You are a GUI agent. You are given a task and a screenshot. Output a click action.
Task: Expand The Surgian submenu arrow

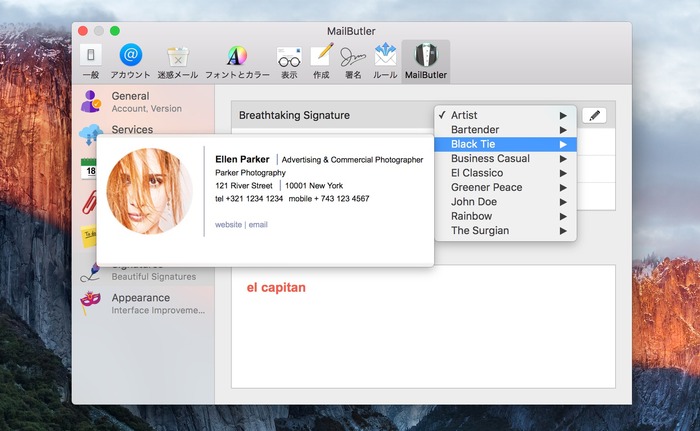pyautogui.click(x=563, y=231)
